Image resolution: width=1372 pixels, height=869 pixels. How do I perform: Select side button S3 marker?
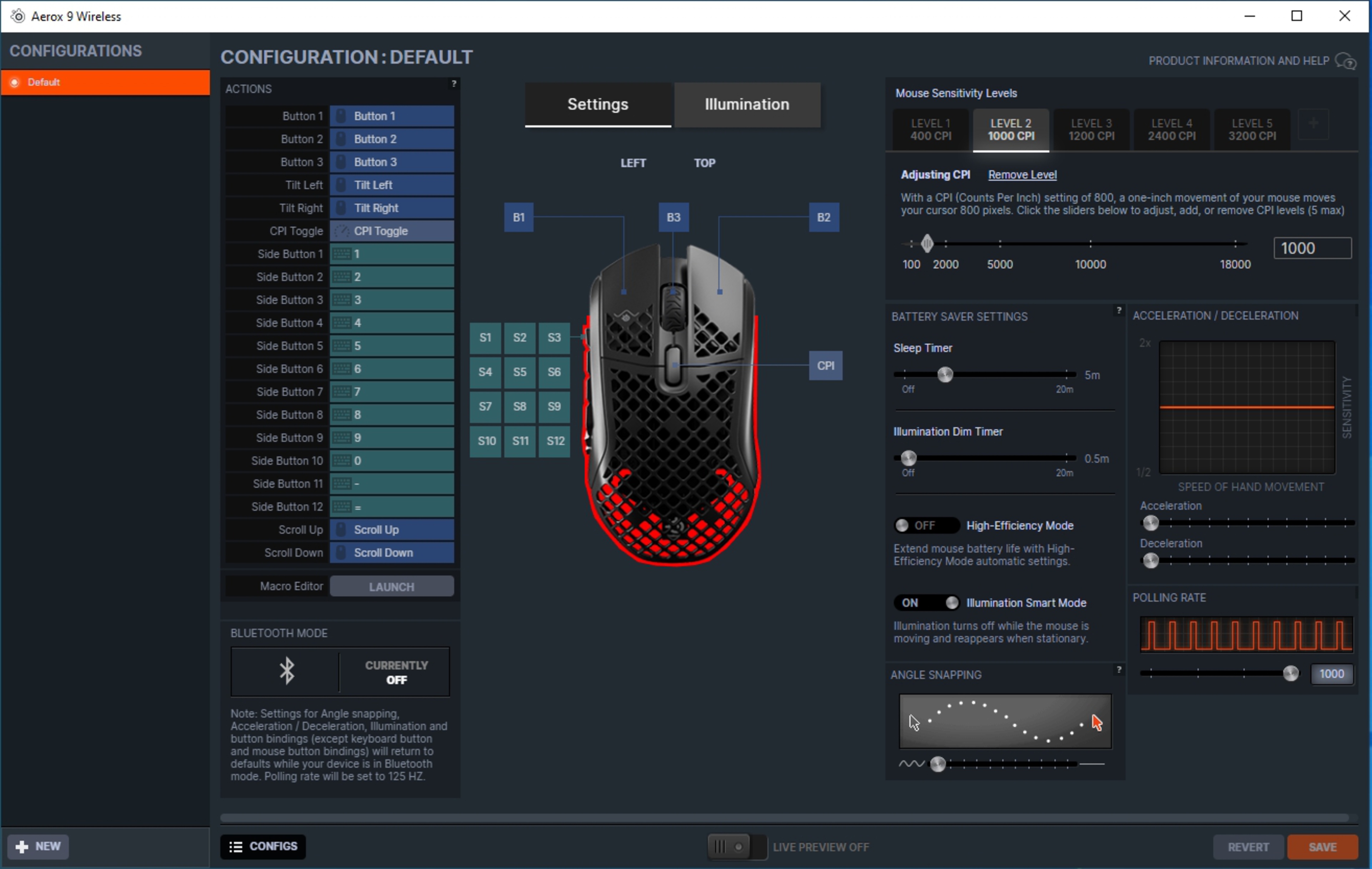click(554, 337)
